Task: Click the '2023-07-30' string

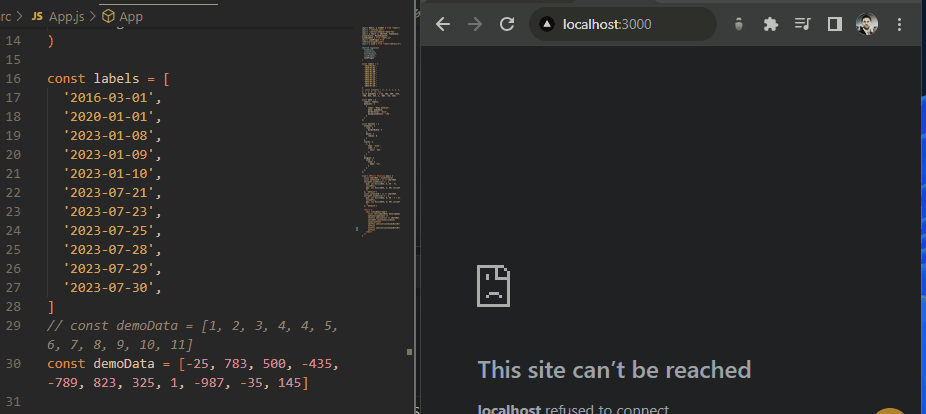Action: point(109,288)
